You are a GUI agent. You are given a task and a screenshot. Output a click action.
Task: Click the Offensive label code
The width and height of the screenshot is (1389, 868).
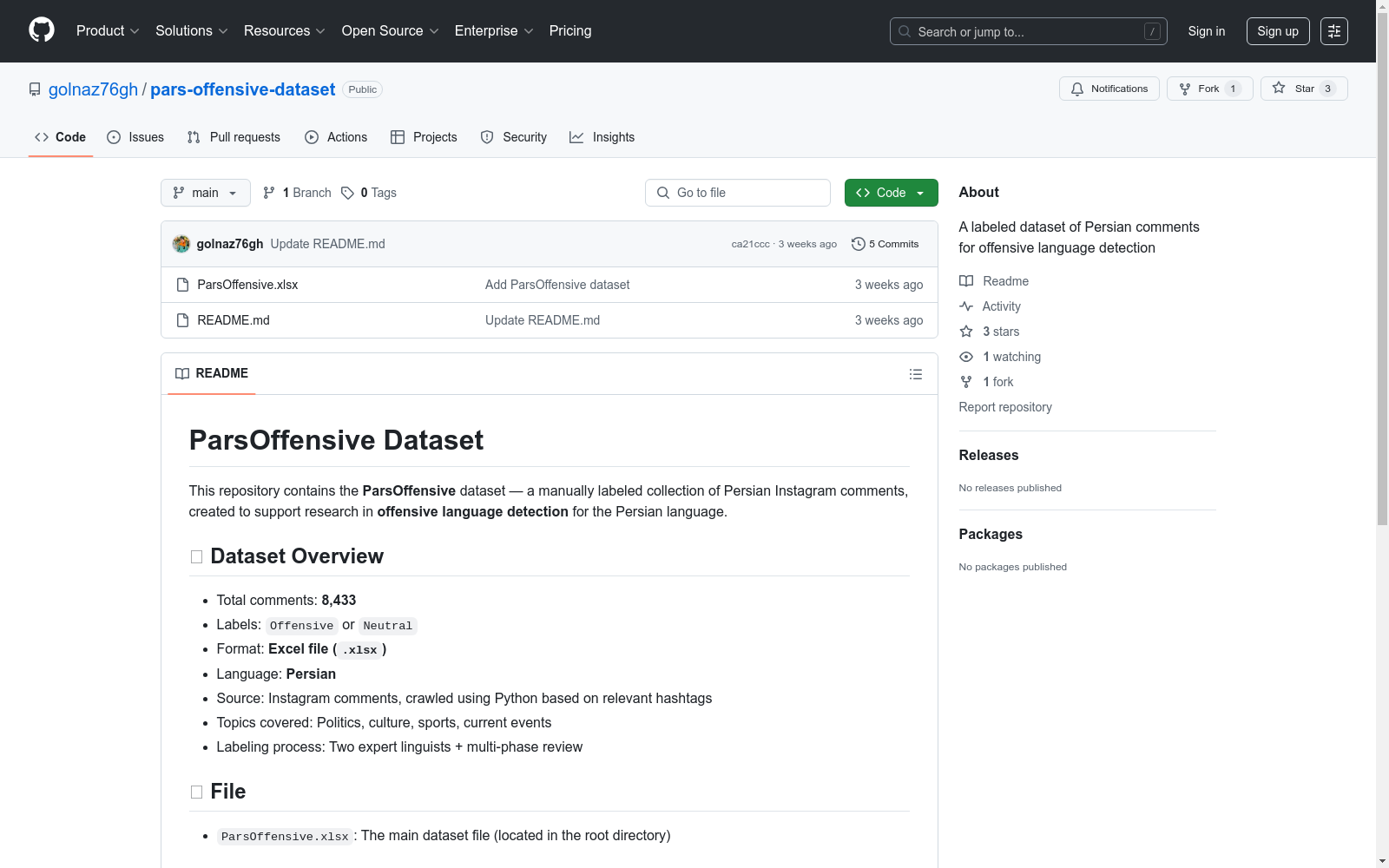pos(301,626)
